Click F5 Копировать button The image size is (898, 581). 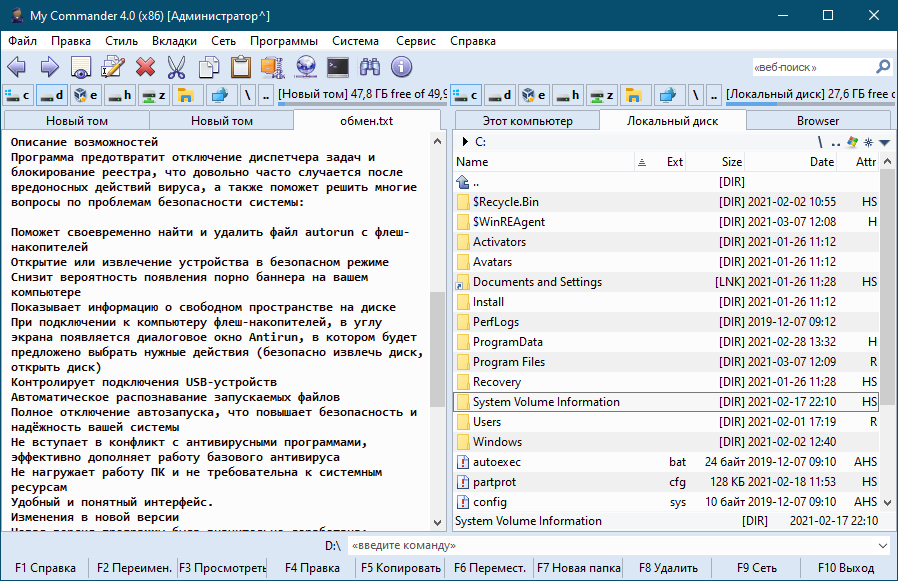[x=401, y=568]
